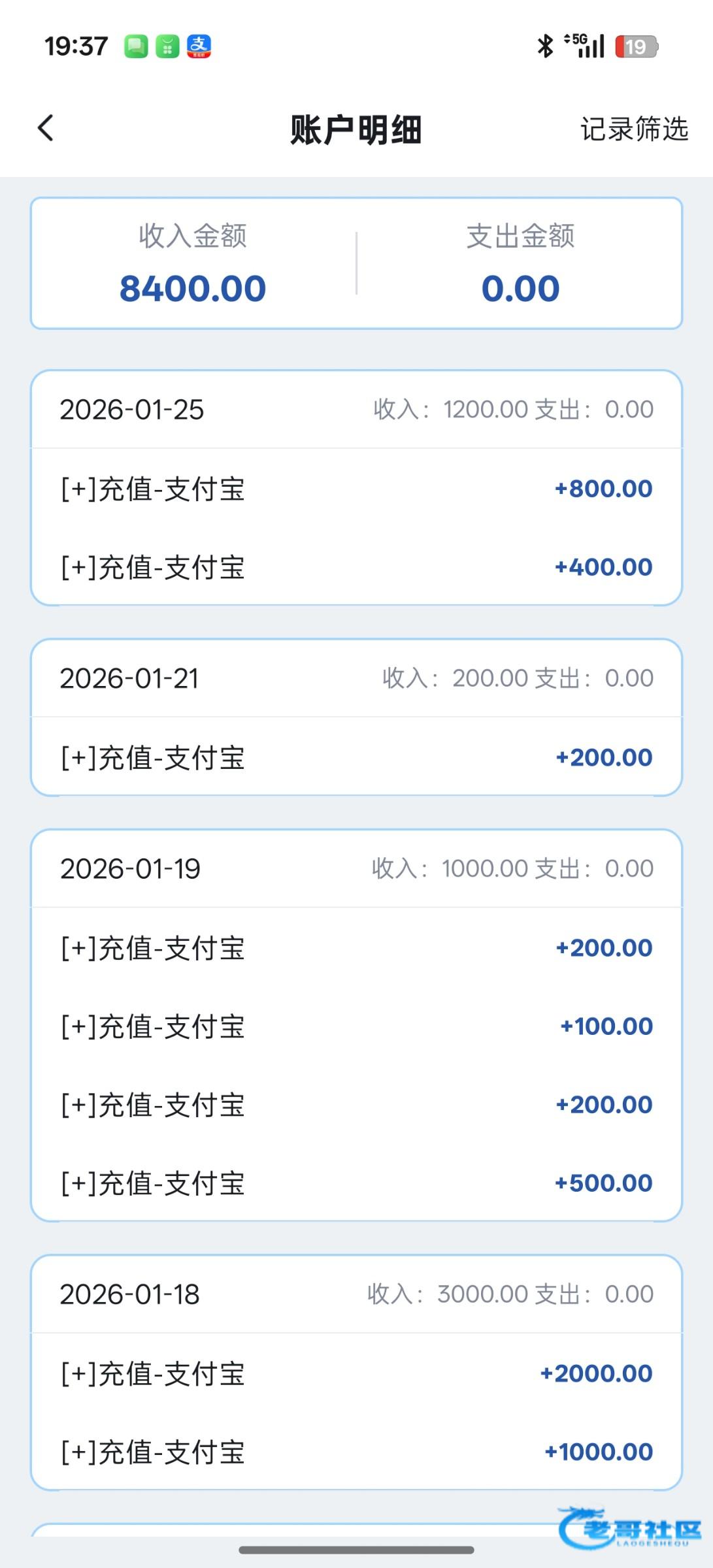Open the 2026-01-18 date header

coord(356,1294)
